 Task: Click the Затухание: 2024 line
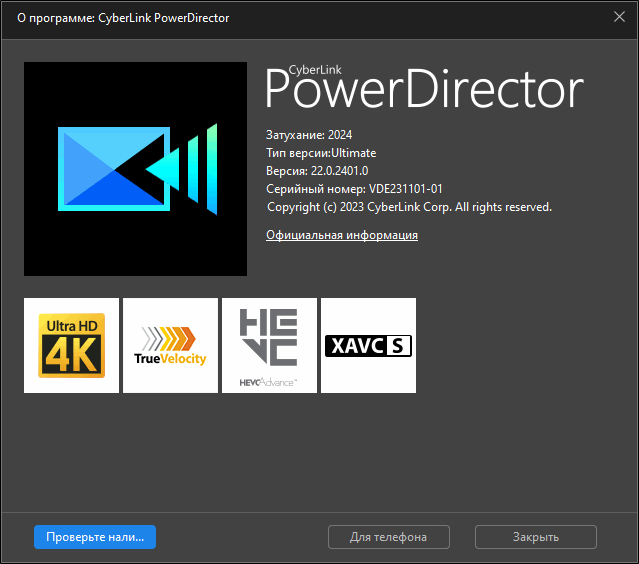(x=309, y=135)
